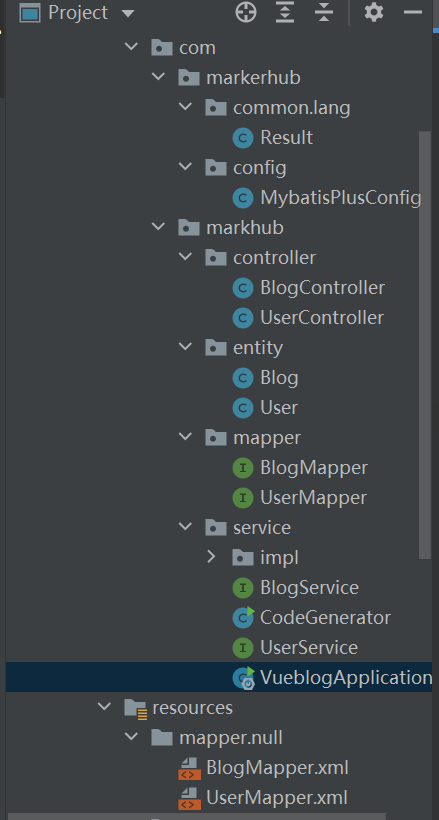This screenshot has height=820, width=439.
Task: Open the Project panel settings gear
Action: (x=374, y=12)
